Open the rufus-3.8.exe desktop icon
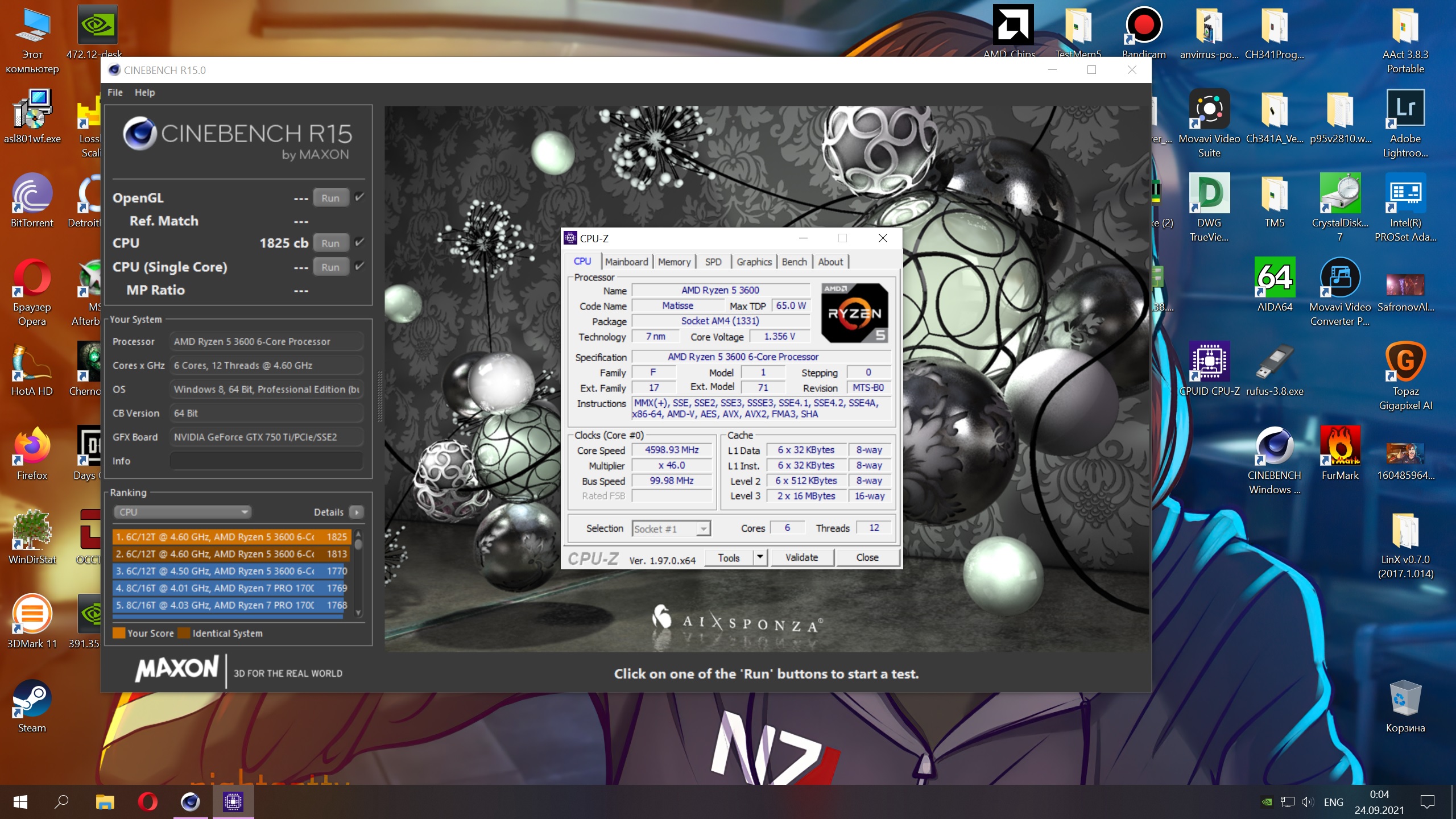The width and height of the screenshot is (1456, 819). 1275,369
